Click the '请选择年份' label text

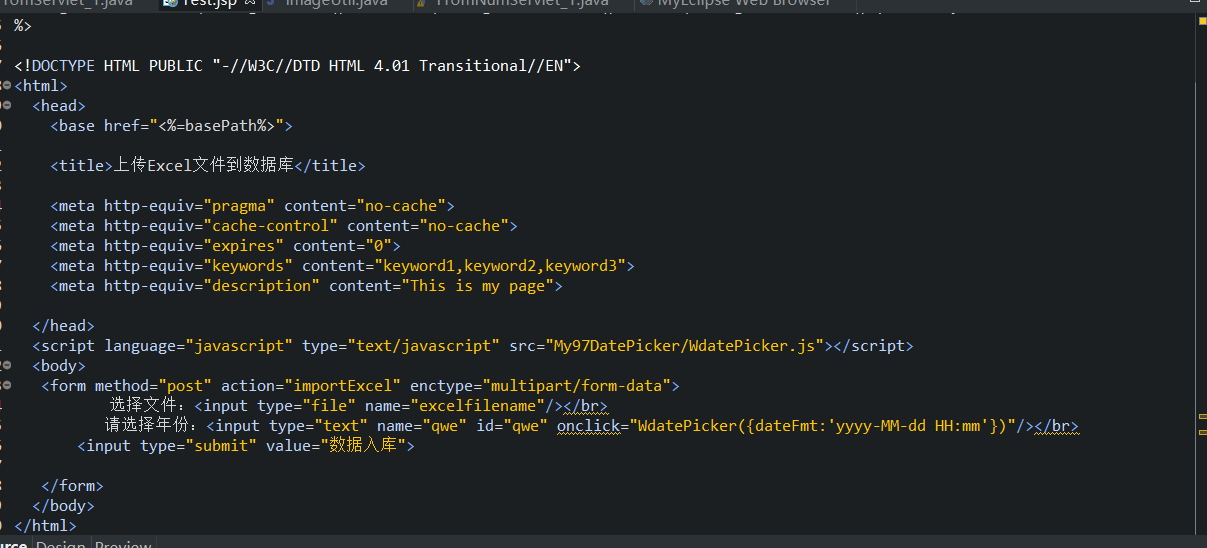click(149, 426)
